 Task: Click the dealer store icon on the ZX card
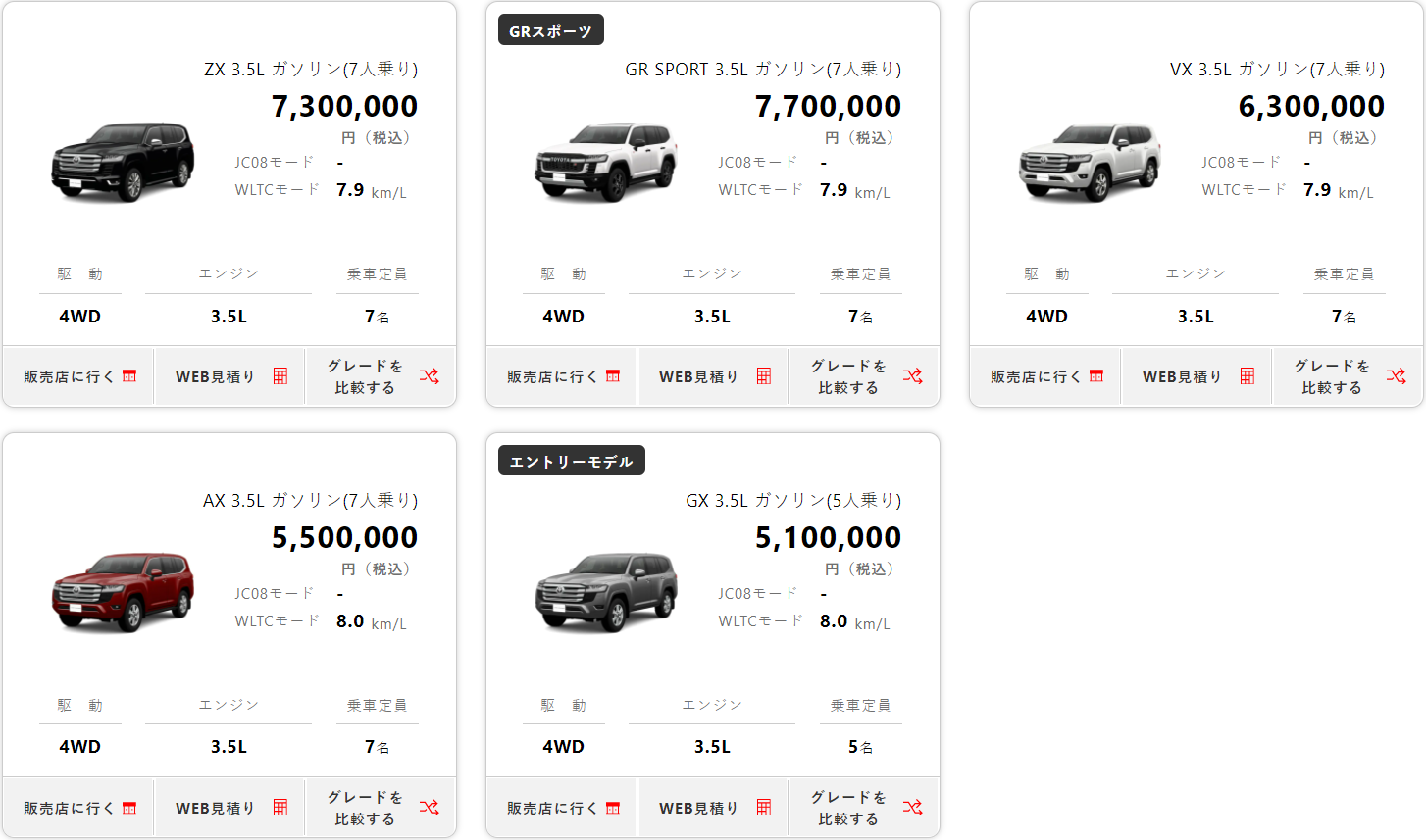point(129,376)
